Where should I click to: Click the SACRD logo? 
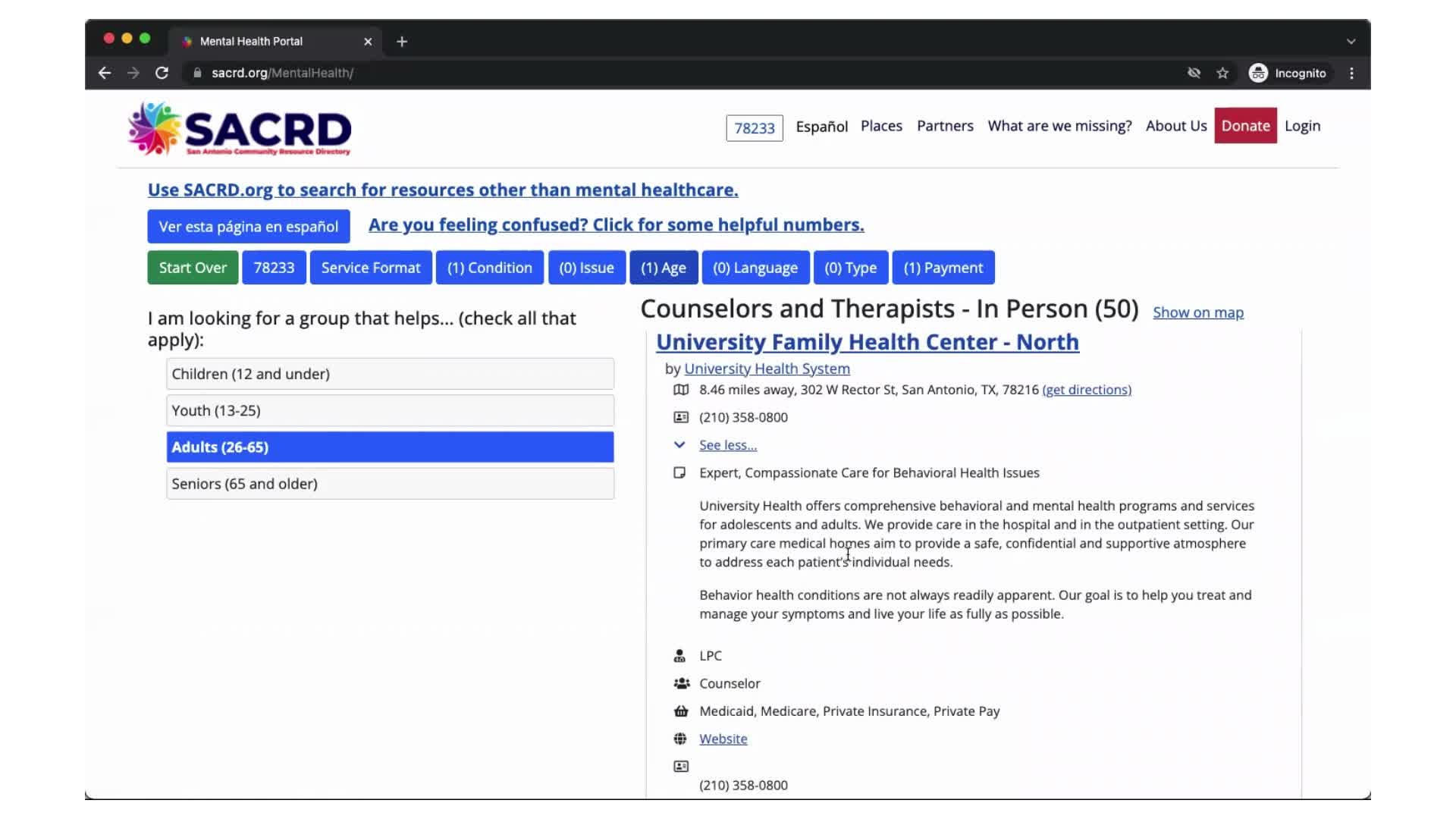pyautogui.click(x=240, y=129)
